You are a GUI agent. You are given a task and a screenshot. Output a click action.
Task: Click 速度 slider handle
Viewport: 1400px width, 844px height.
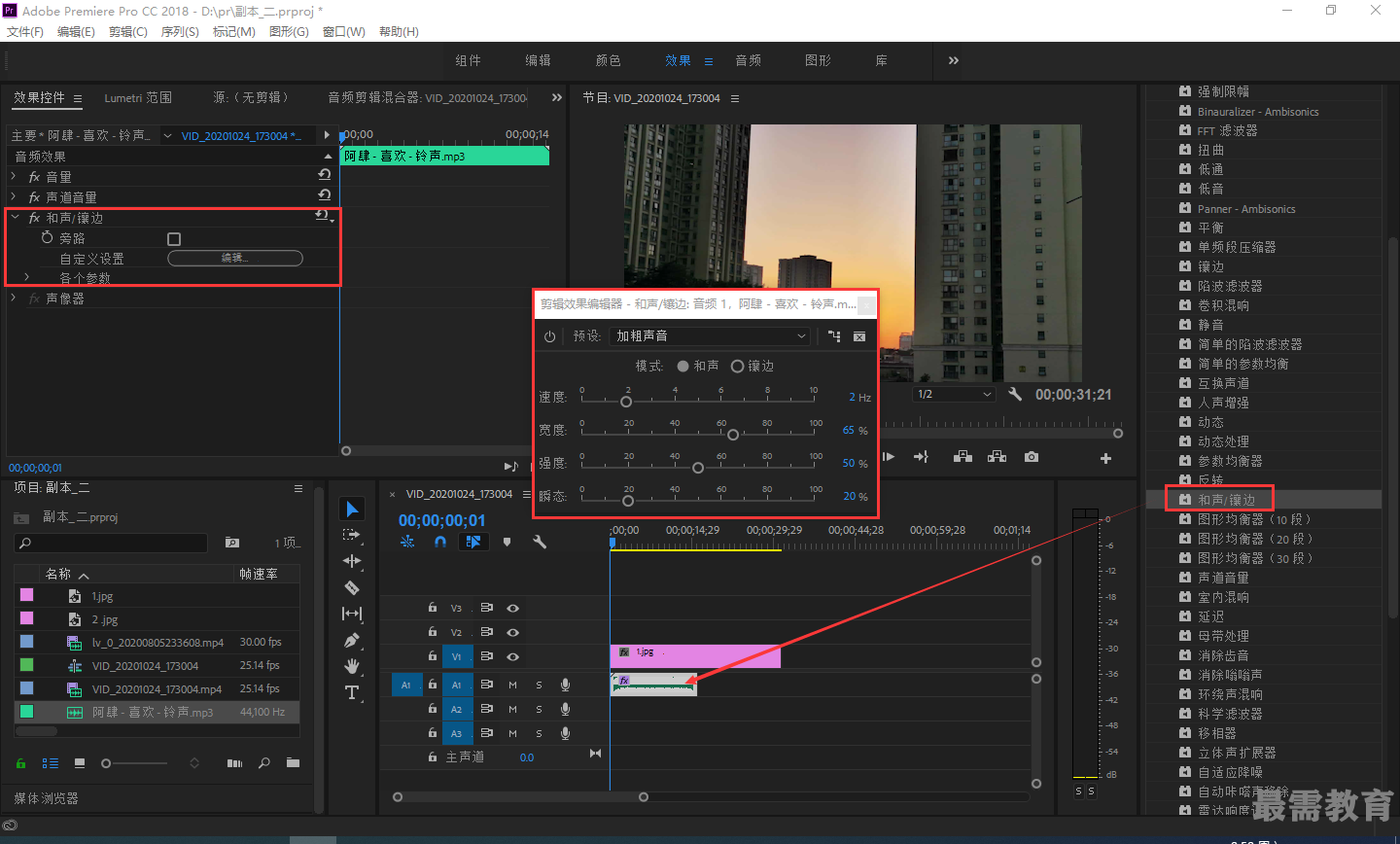[626, 402]
